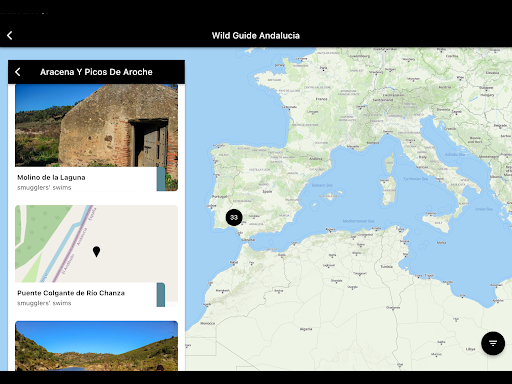This screenshot has height=384, width=512.
Task: Click smugglers' swims under Puente Colgante
Action: click(44, 303)
